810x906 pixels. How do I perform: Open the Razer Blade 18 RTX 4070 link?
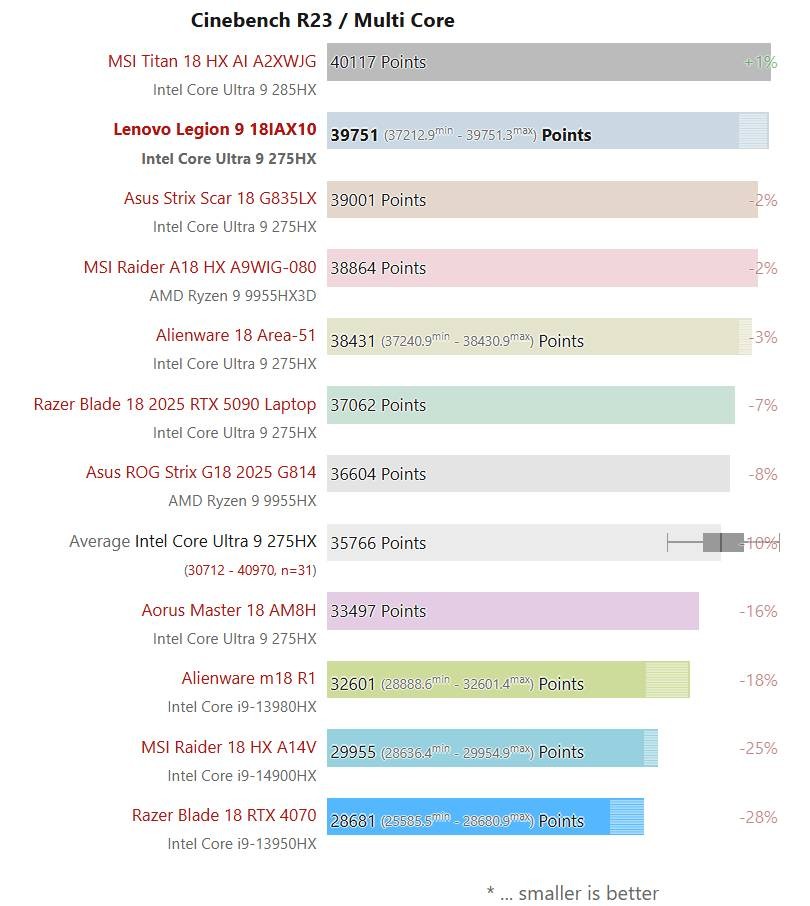(x=224, y=815)
